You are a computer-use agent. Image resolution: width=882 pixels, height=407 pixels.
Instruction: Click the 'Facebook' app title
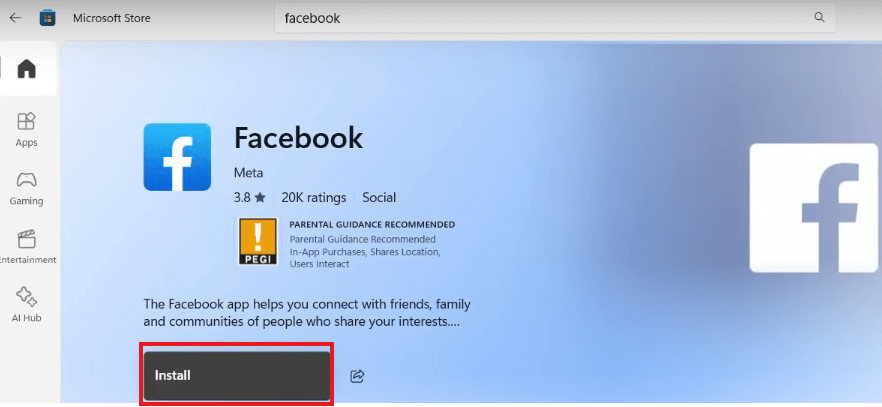298,138
